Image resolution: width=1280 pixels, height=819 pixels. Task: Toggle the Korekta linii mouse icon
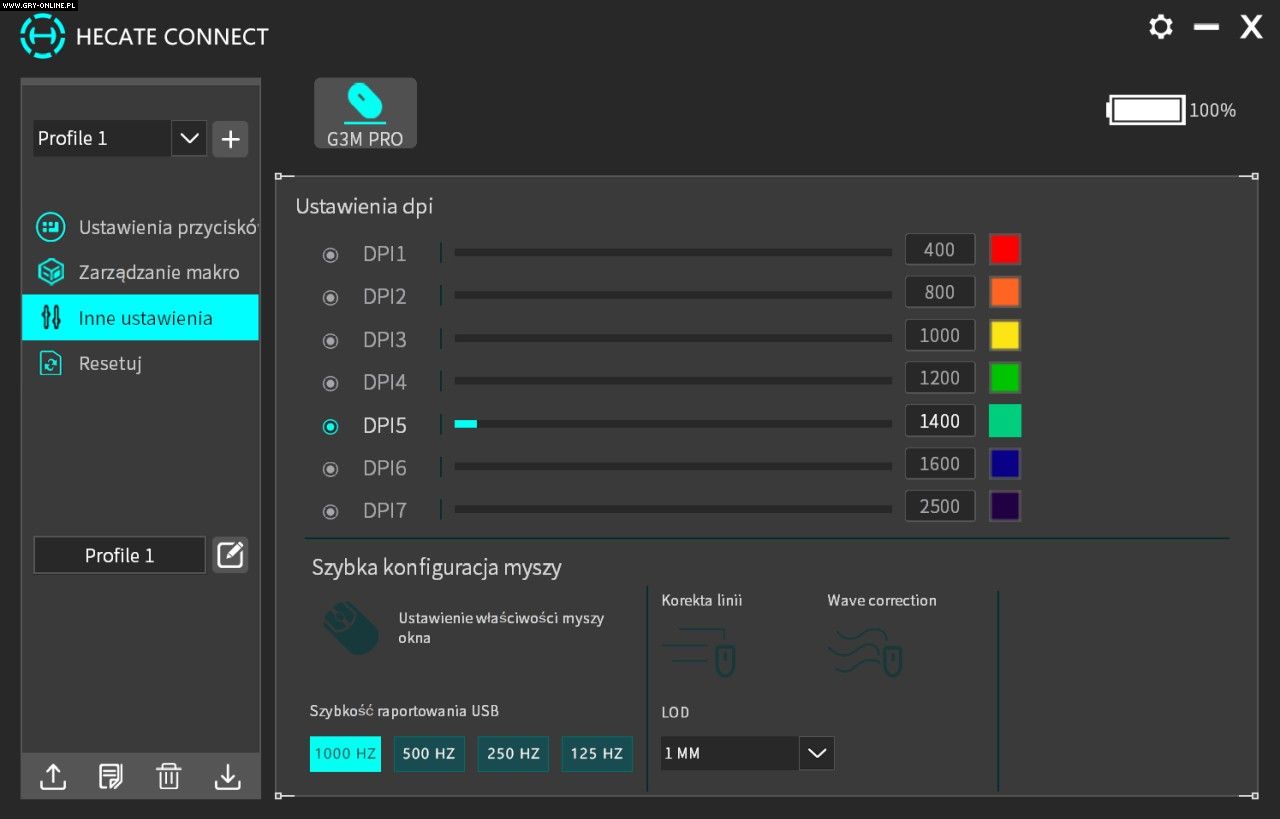(699, 652)
